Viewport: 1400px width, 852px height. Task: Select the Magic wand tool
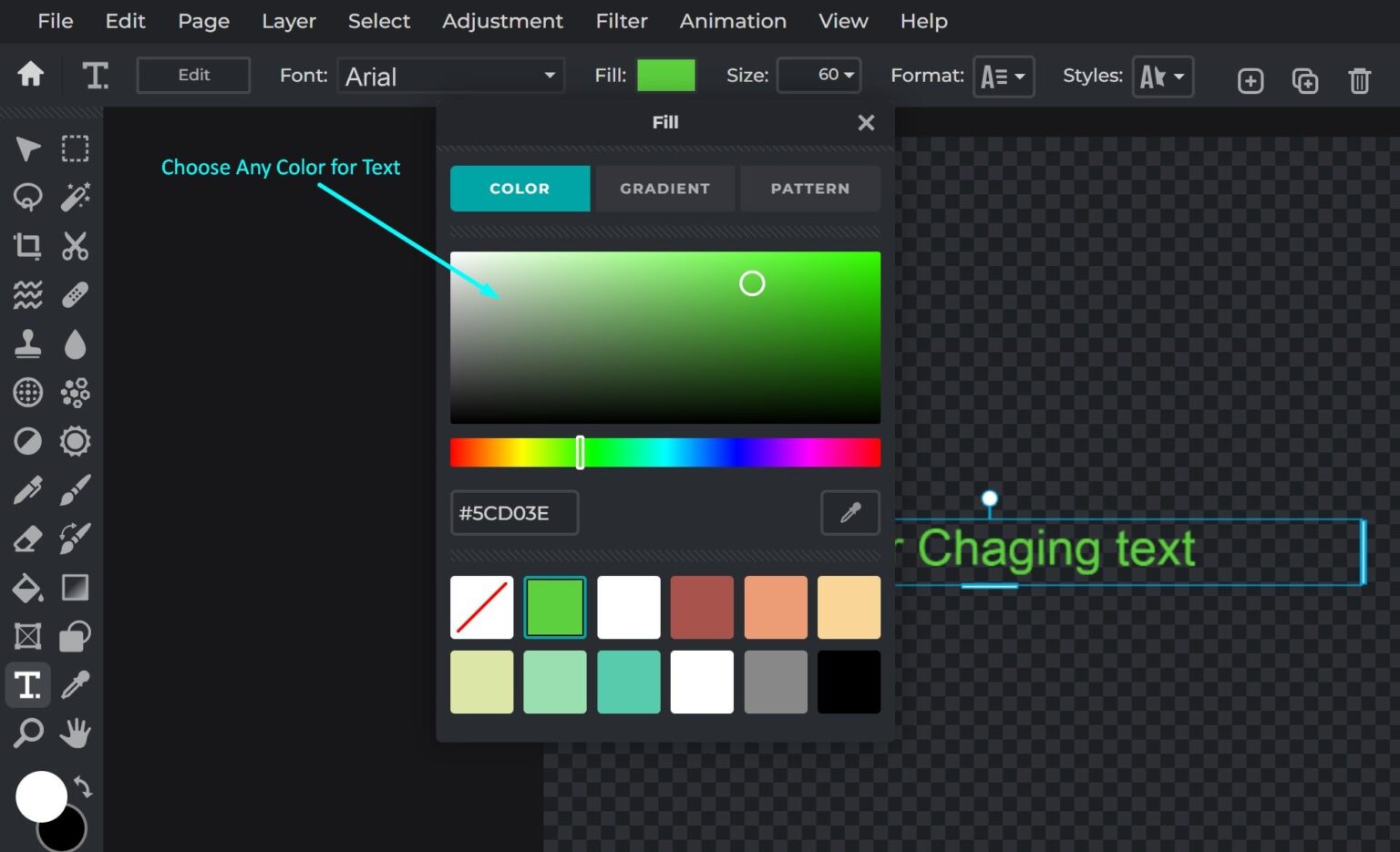(75, 197)
